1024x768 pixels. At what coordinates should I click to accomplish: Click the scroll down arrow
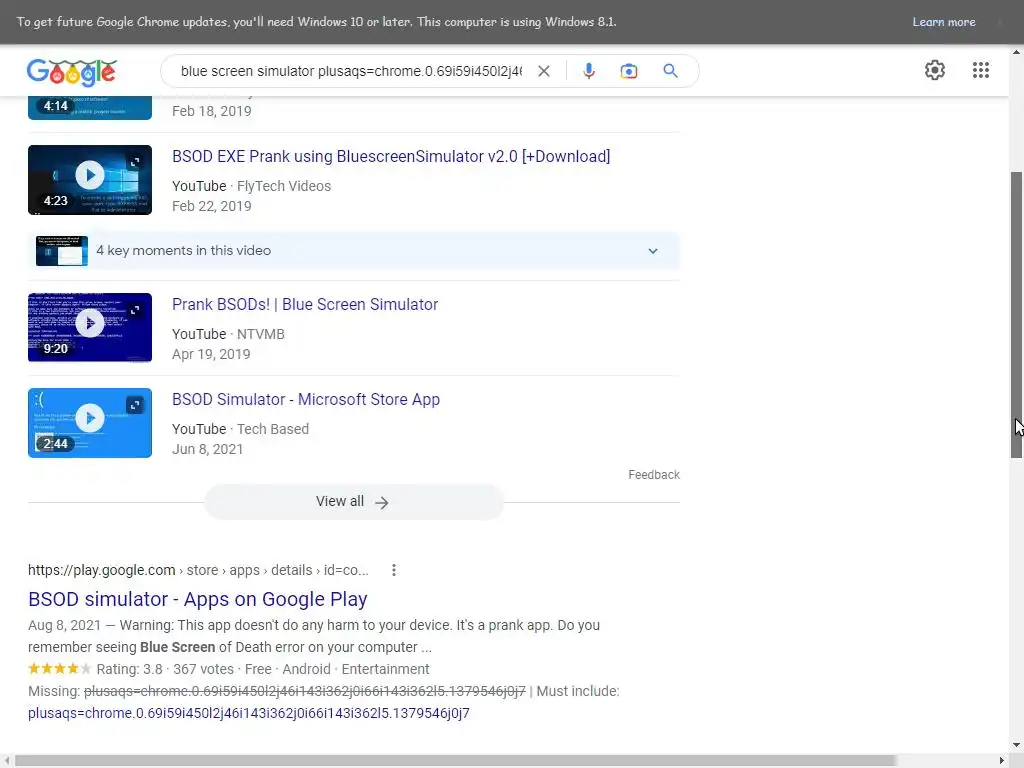(x=1016, y=744)
